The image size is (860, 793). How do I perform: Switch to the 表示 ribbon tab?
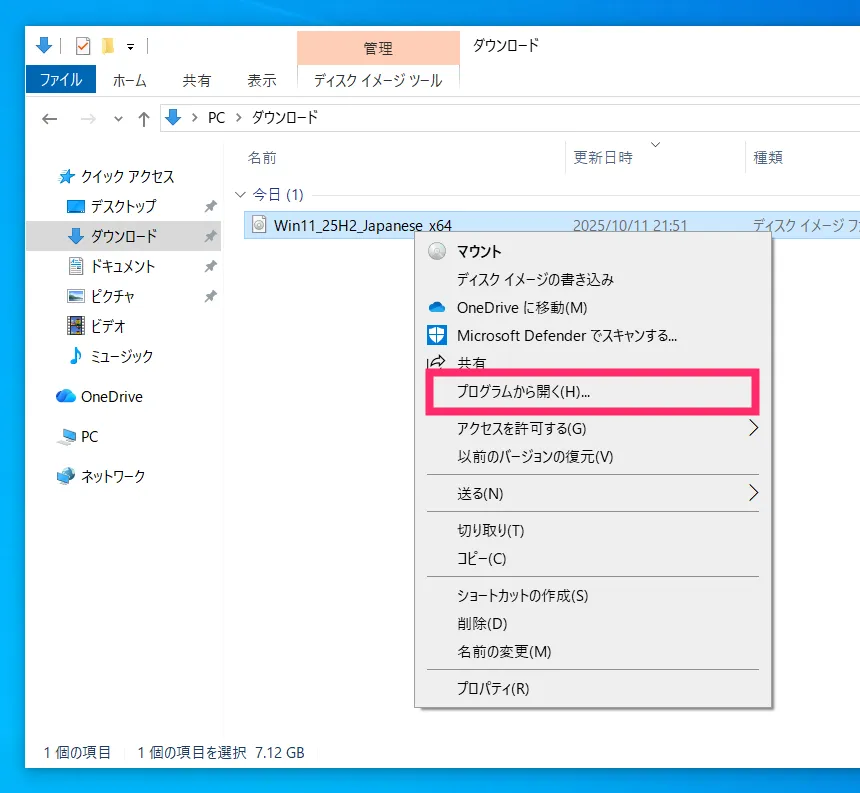pyautogui.click(x=261, y=80)
